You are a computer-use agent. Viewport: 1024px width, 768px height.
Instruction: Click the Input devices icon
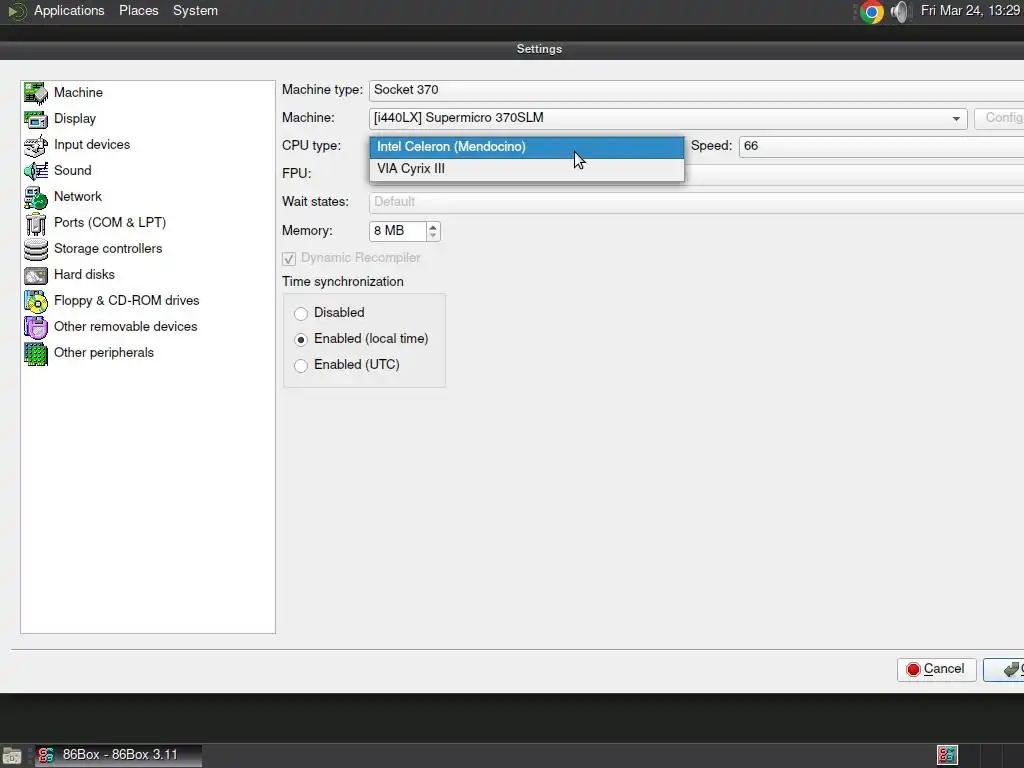pos(36,145)
